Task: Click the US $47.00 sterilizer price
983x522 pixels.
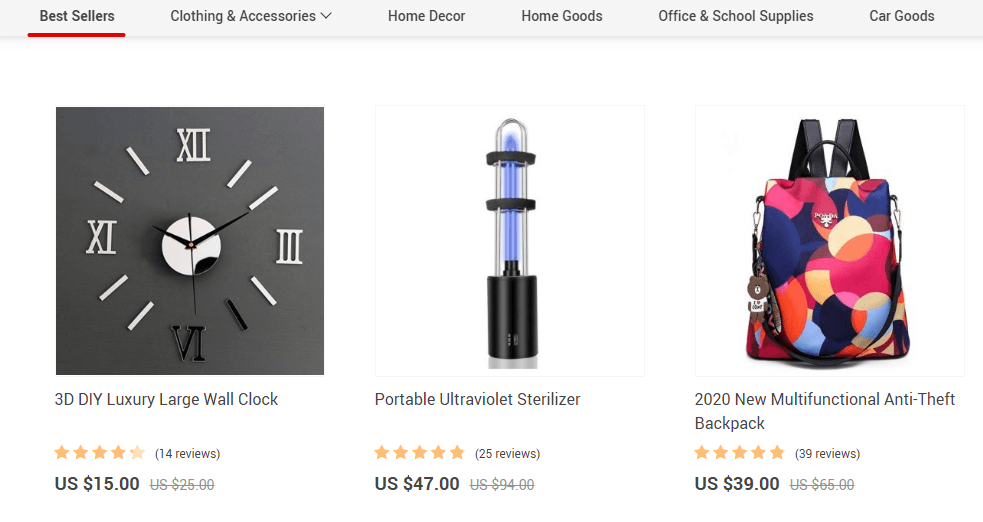Action: coord(417,484)
